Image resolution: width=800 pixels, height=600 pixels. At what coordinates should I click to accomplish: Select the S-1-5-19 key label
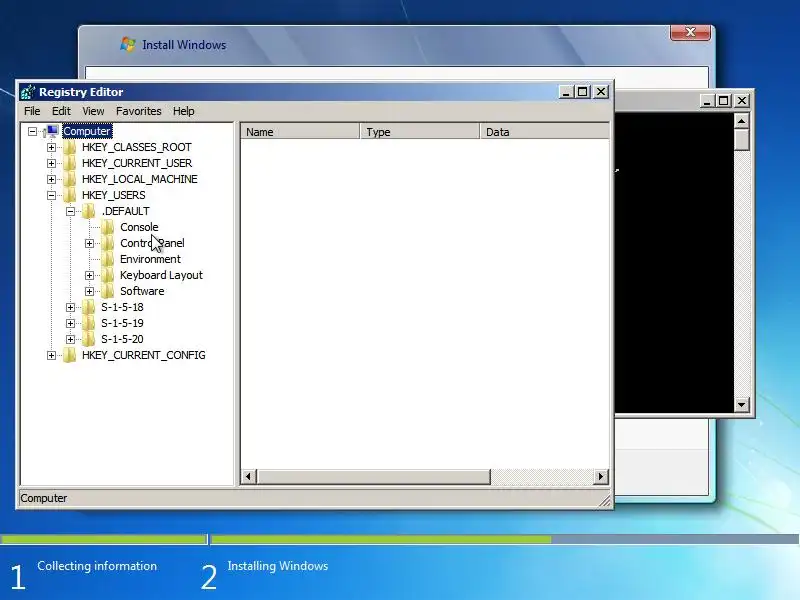(122, 323)
